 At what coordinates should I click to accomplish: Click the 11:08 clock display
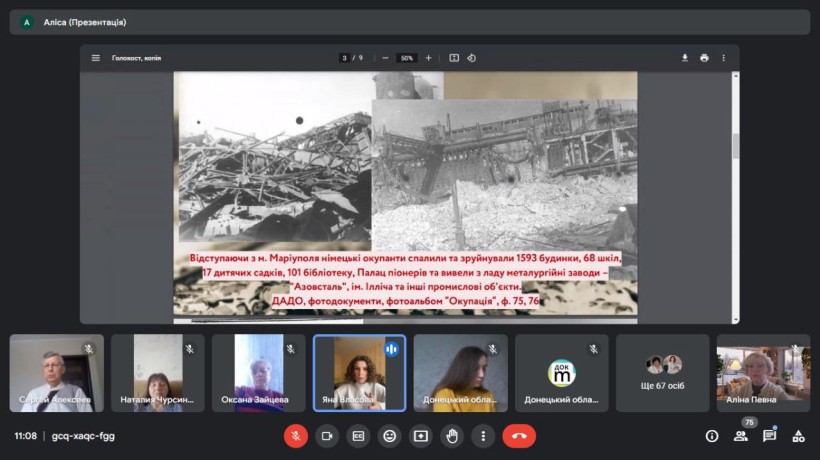(x=26, y=436)
